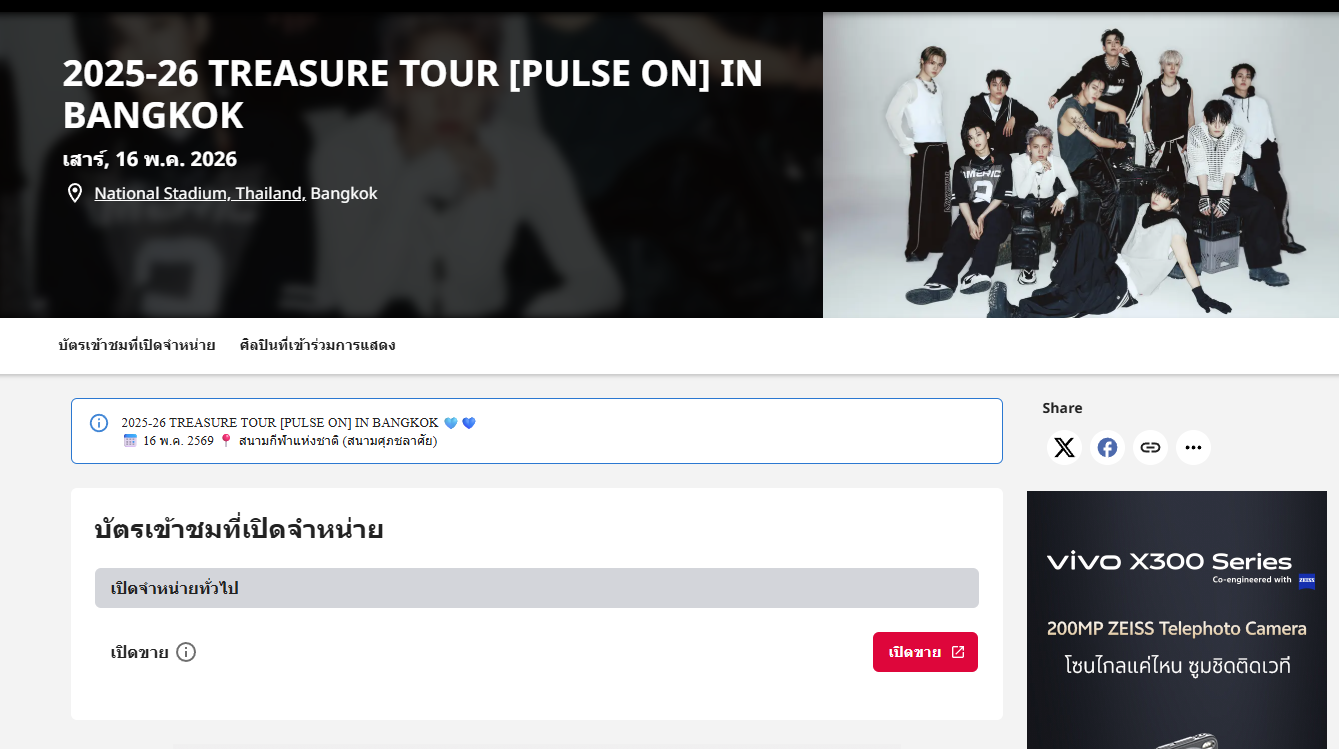This screenshot has width=1339, height=749.
Task: Copy the event link via chain icon
Action: [x=1150, y=447]
